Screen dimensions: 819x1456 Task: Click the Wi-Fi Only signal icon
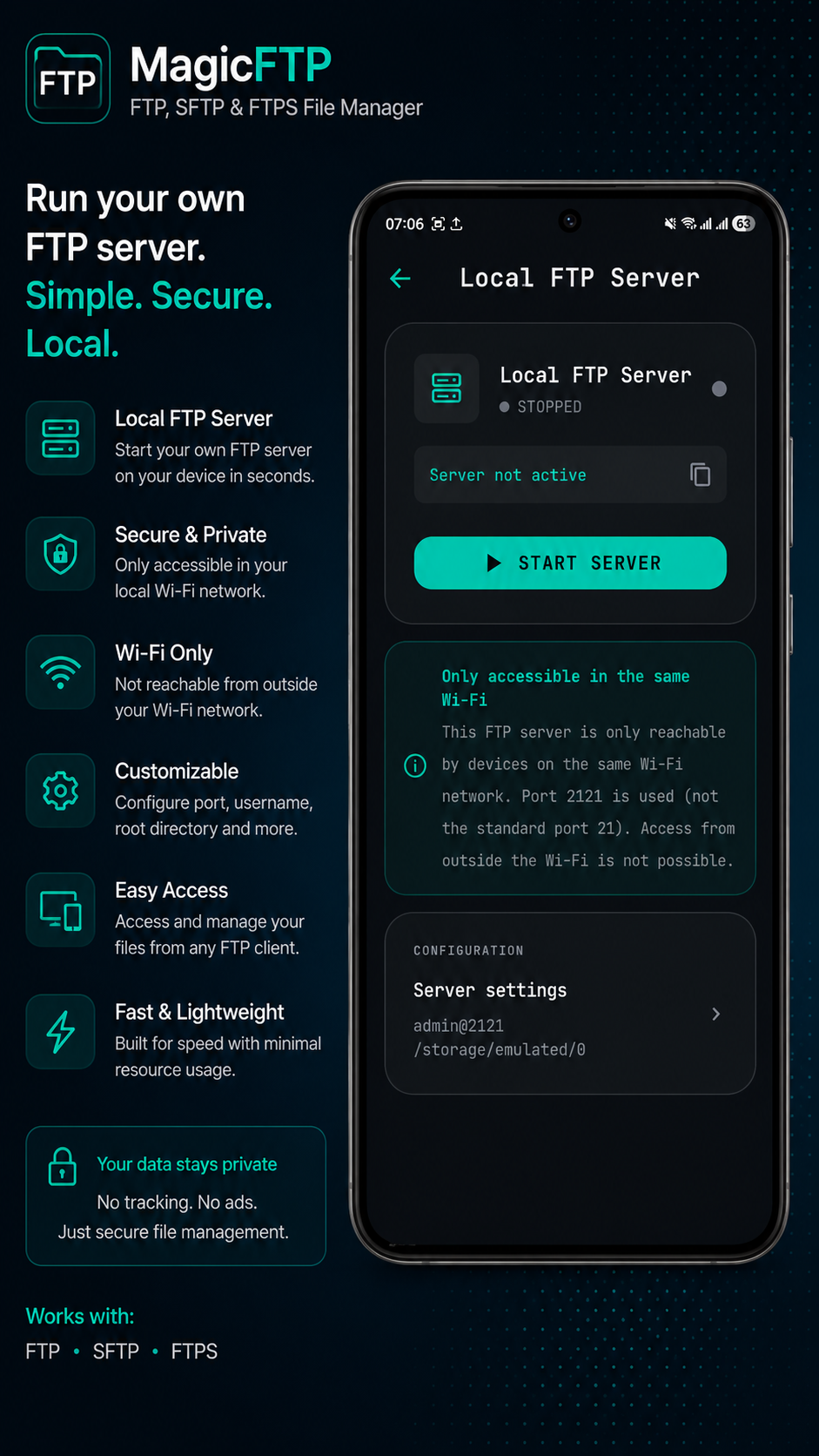coord(61,672)
